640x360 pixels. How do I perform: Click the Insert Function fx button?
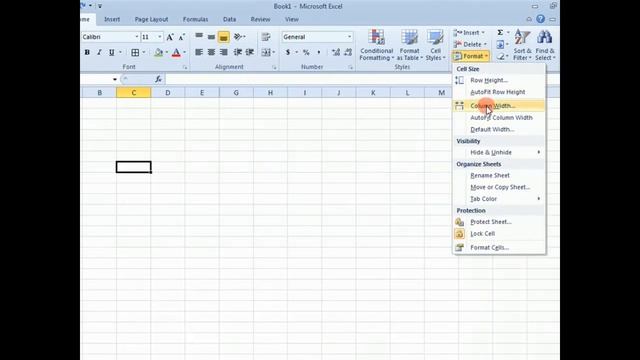[x=158, y=79]
